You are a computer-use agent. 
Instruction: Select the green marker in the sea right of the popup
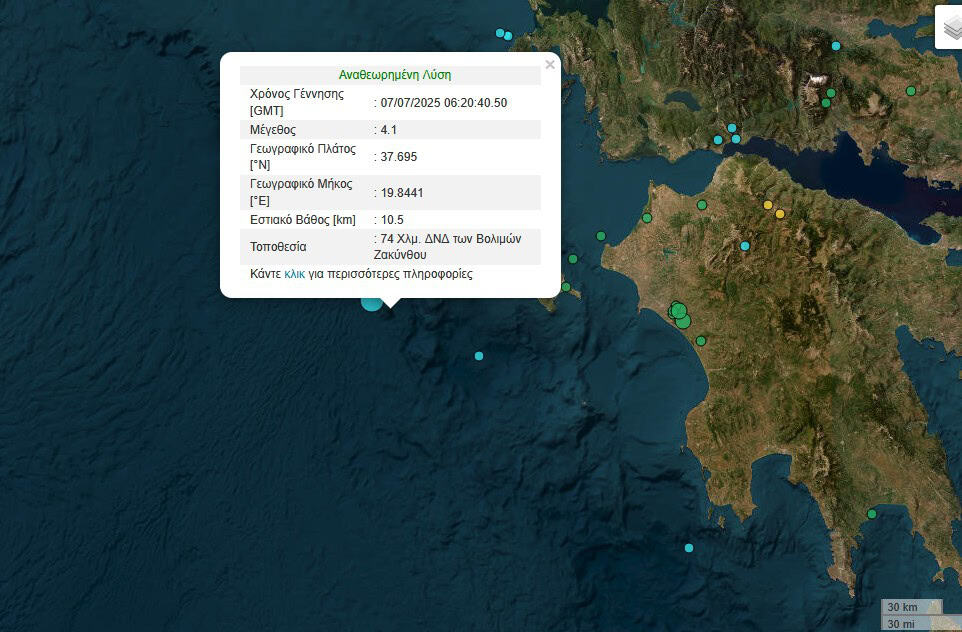[601, 236]
